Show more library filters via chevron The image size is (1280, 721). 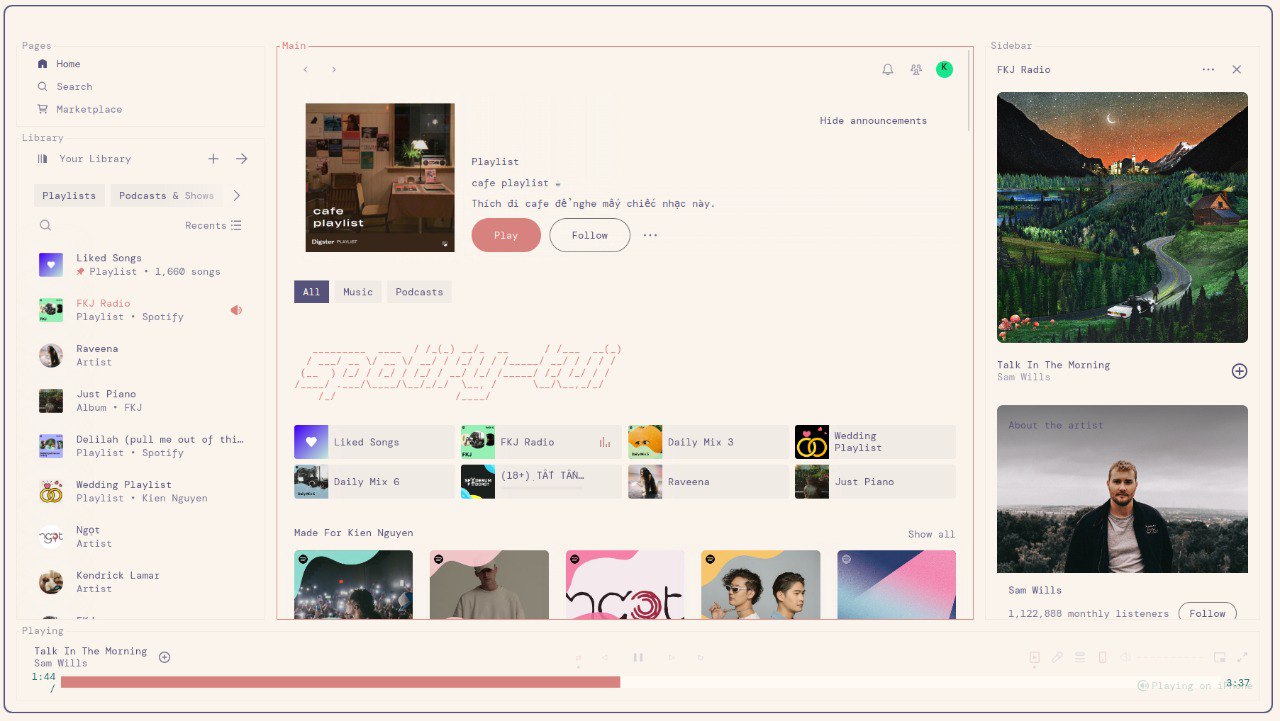pos(237,196)
